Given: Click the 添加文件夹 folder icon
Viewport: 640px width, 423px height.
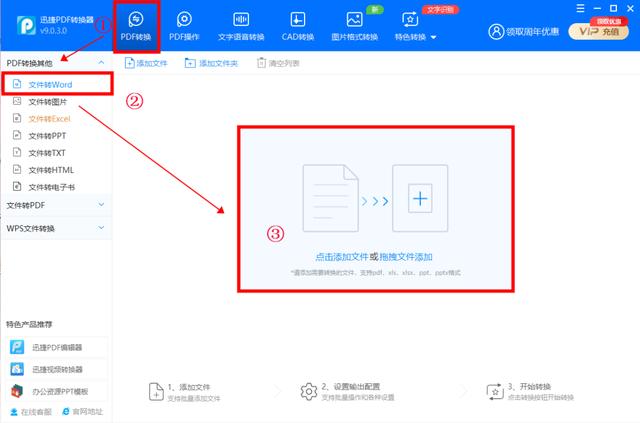Looking at the screenshot, I should [x=190, y=63].
